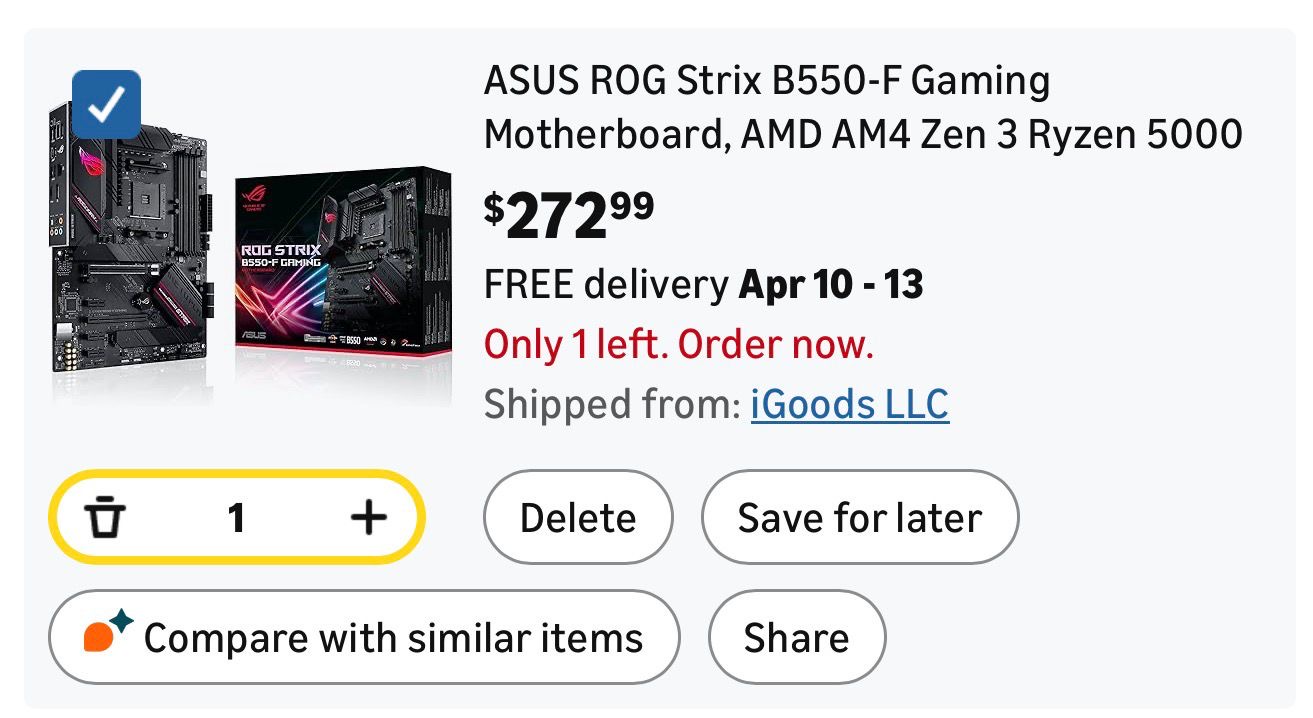Click the $272.99 price
This screenshot has height=718, width=1313.
click(569, 215)
